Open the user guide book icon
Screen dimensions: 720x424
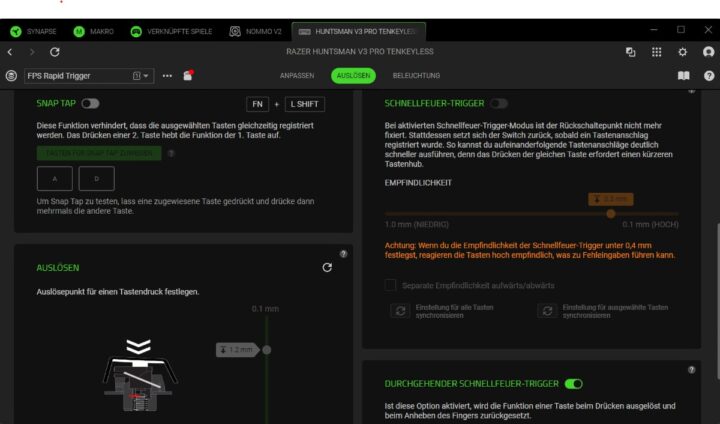tap(684, 75)
